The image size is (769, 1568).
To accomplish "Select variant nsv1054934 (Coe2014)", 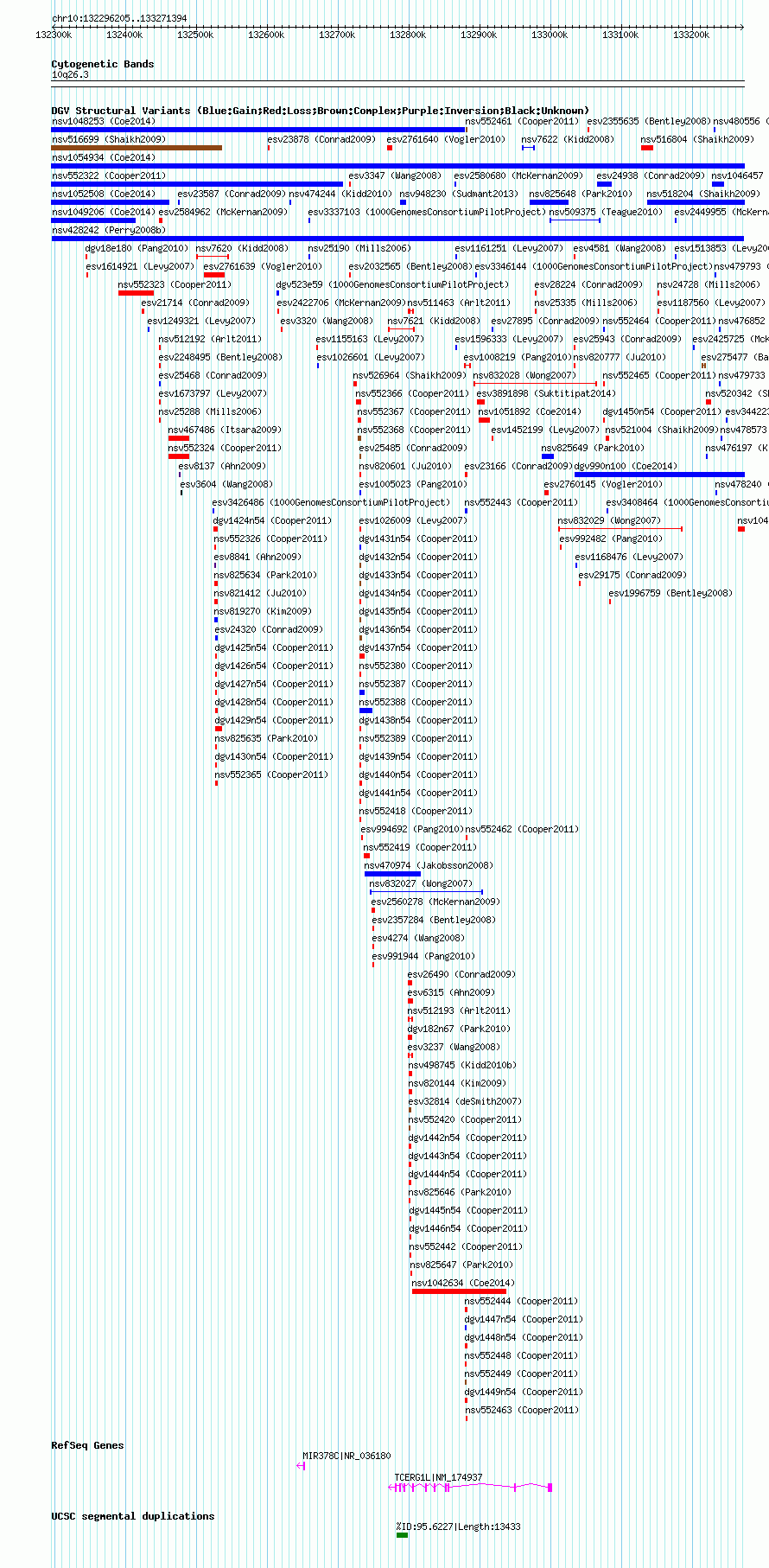I will tap(104, 157).
